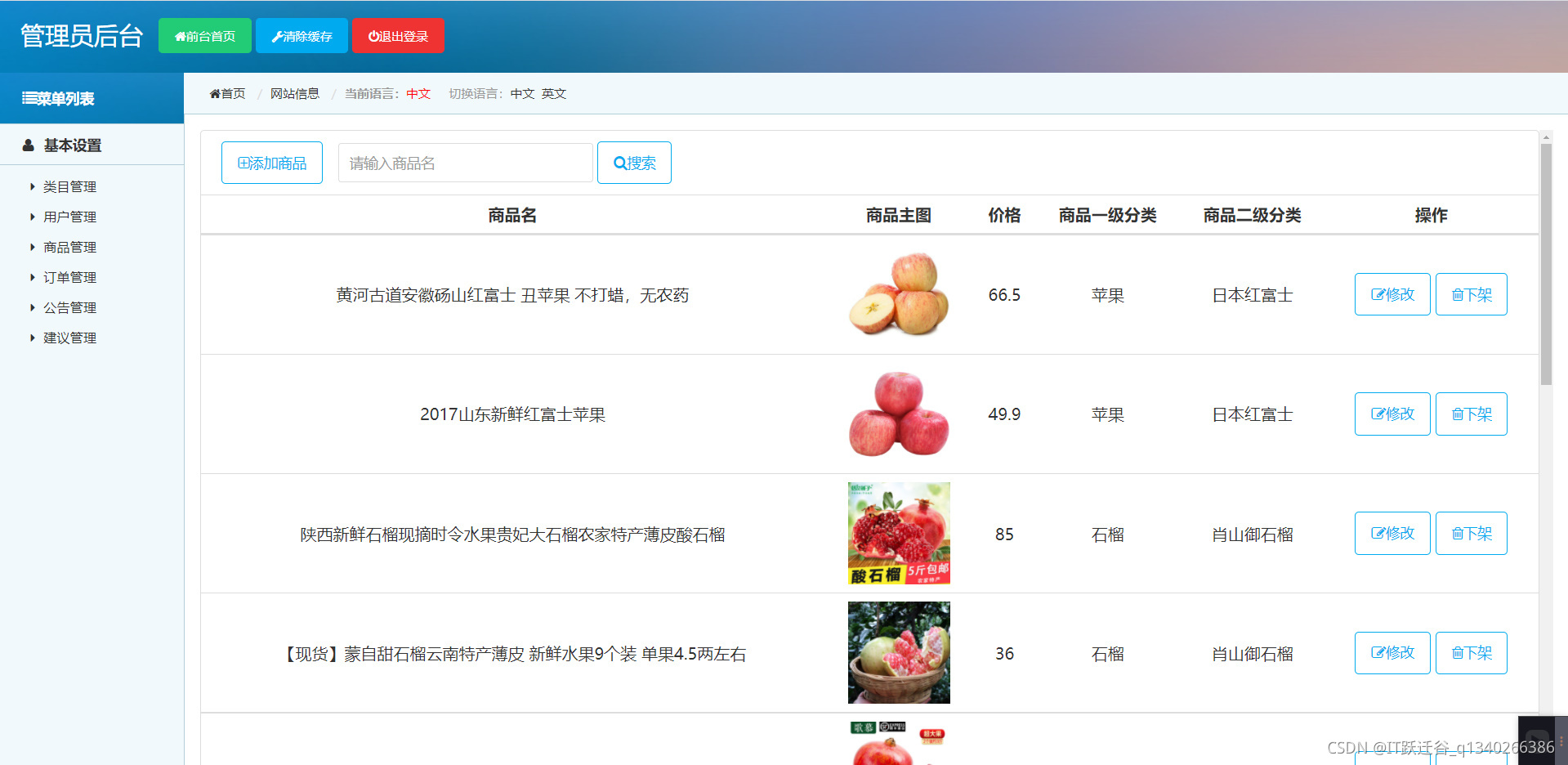The height and width of the screenshot is (765, 1568).
Task: Switch language to 中文
Action: [x=522, y=94]
